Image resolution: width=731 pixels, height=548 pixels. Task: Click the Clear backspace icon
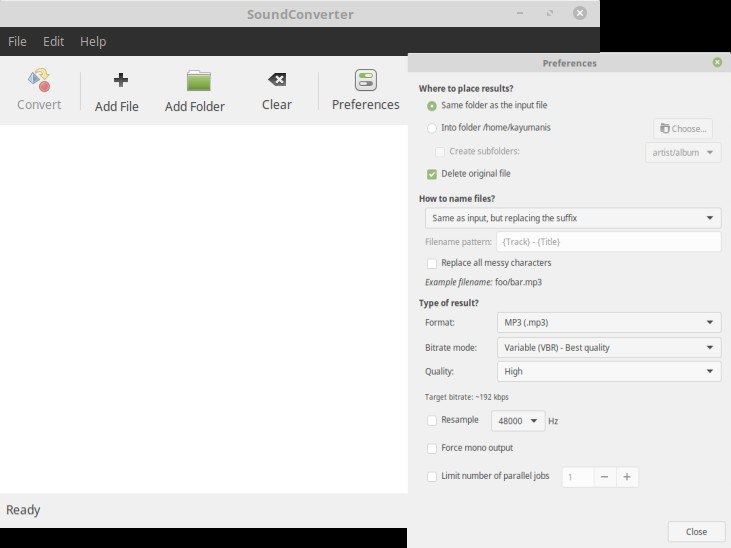pyautogui.click(x=277, y=79)
